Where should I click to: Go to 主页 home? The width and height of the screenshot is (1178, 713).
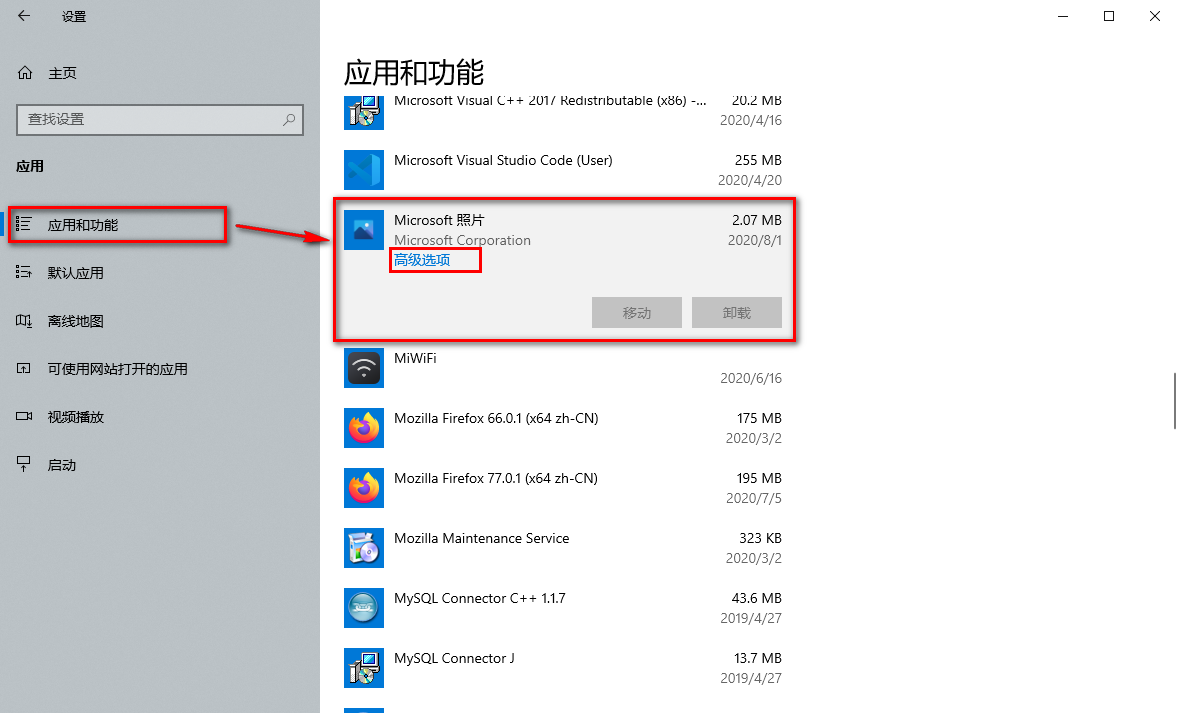click(62, 73)
